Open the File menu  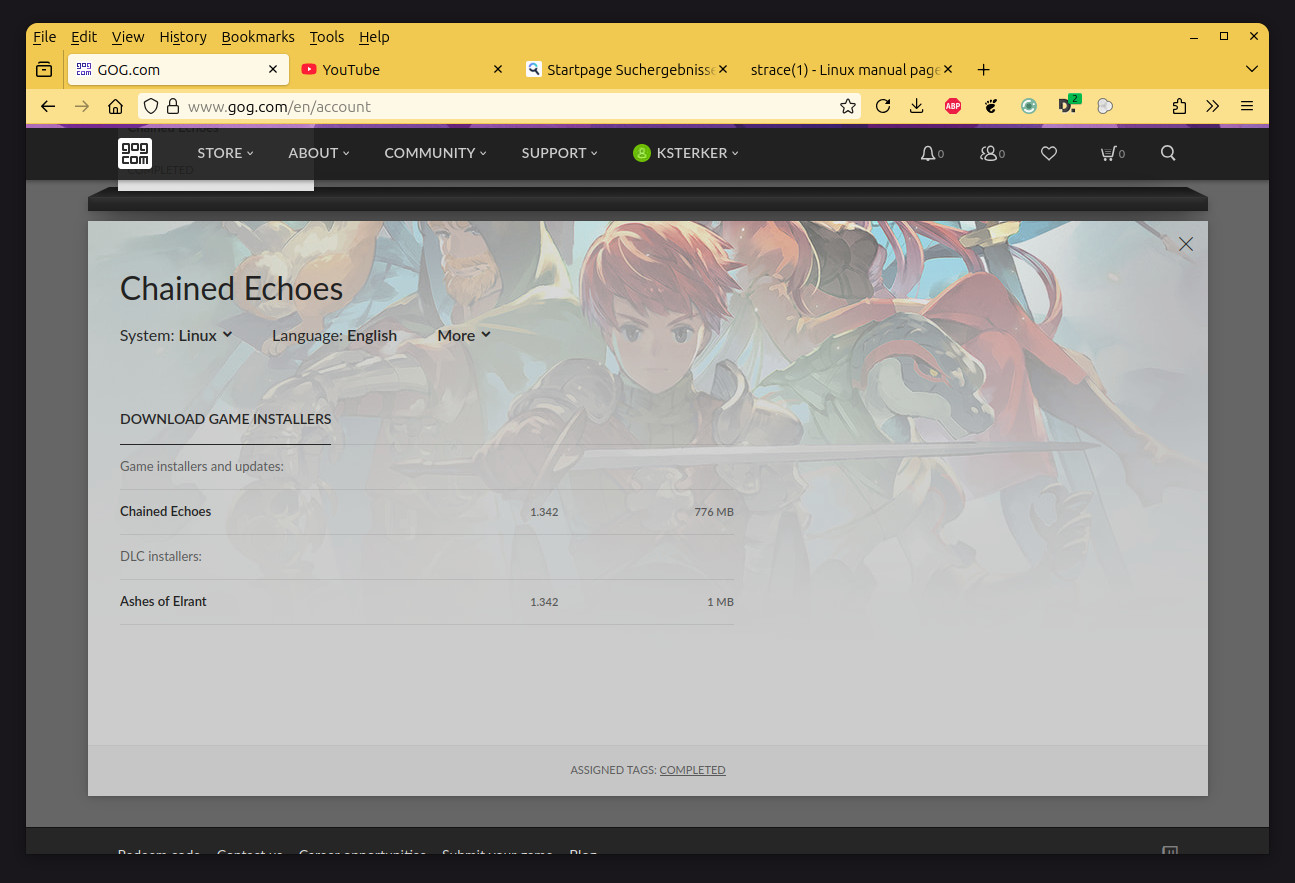[x=45, y=37]
